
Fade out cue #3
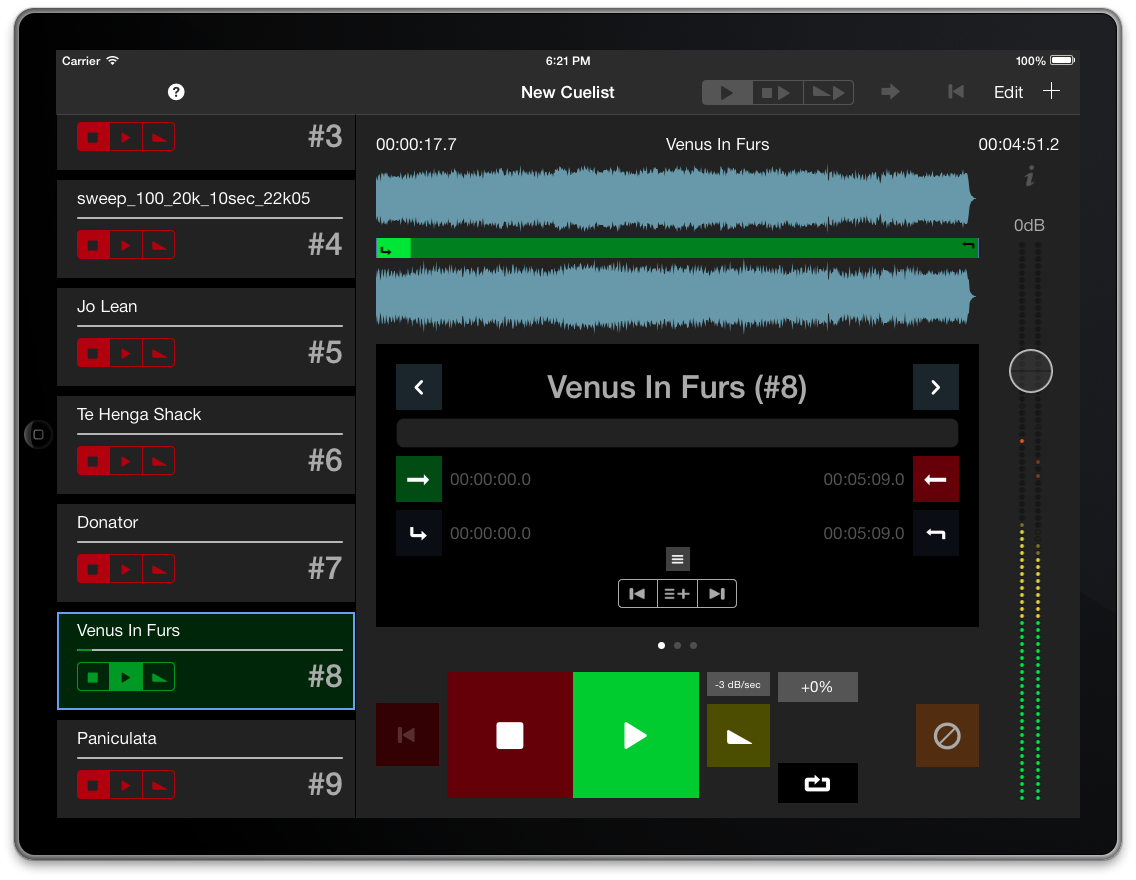[x=159, y=138]
